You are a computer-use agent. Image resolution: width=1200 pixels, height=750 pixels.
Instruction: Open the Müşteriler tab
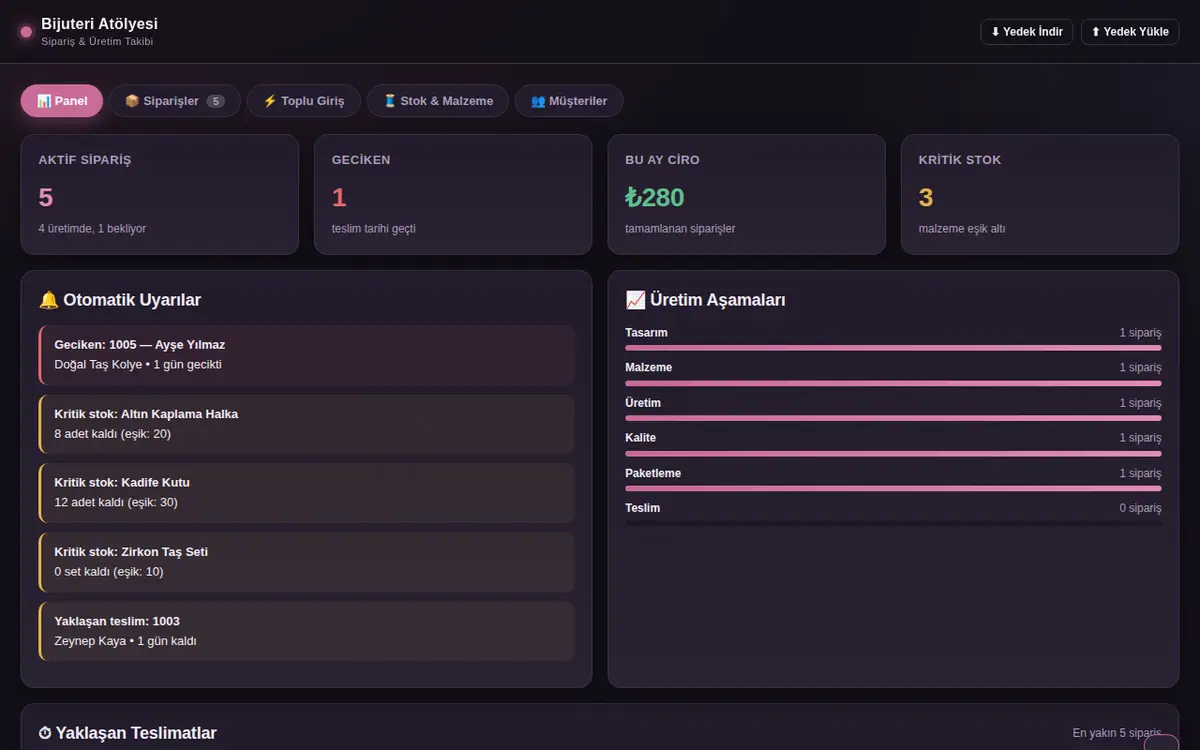[x=569, y=101]
